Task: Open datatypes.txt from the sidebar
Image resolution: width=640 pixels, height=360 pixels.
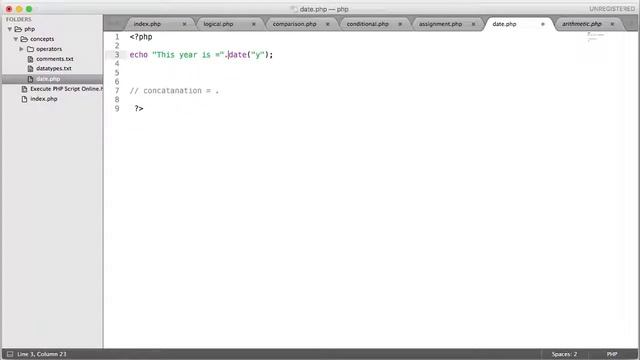Action: 53,69
